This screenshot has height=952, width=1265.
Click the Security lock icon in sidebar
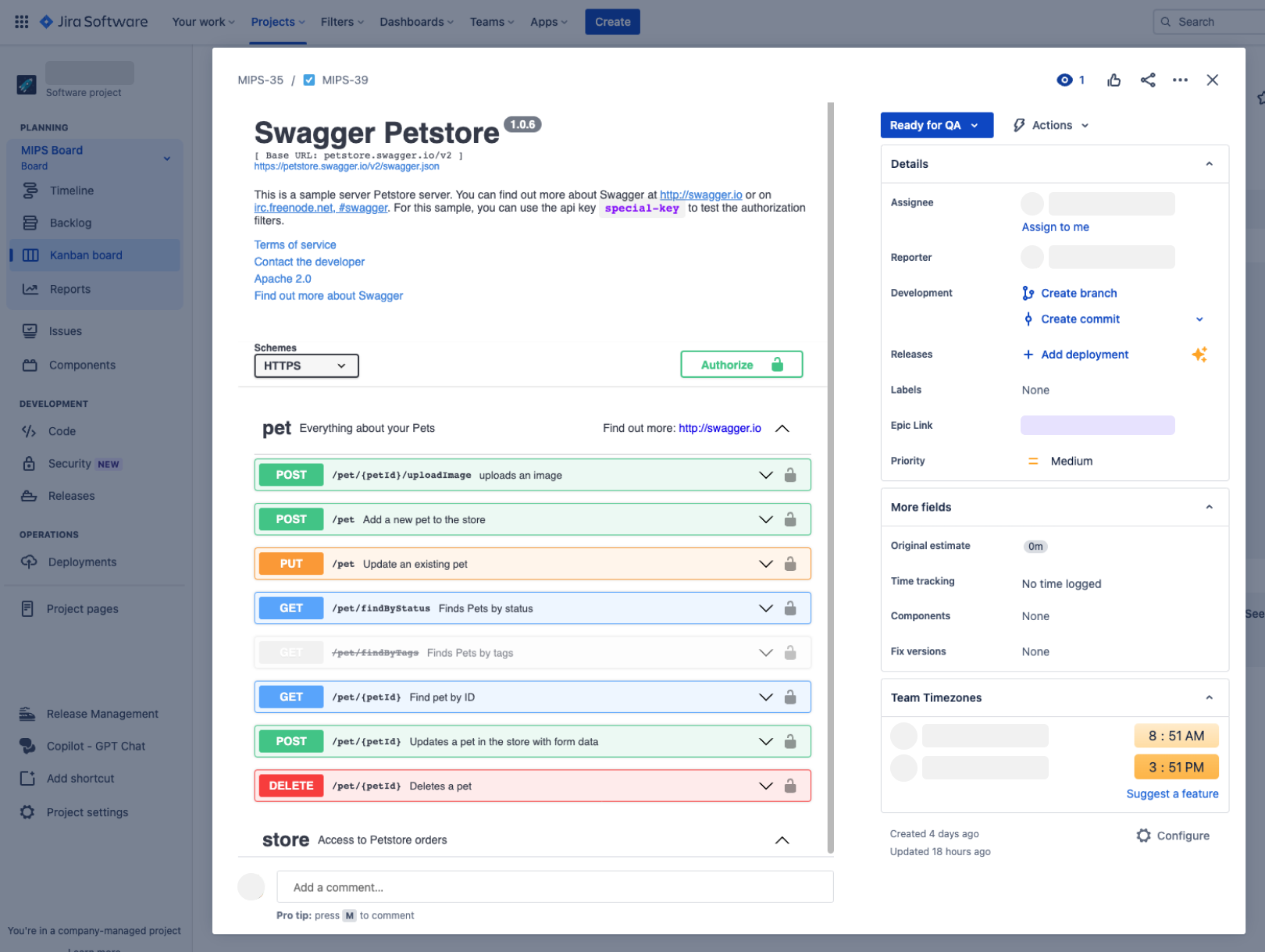point(29,463)
